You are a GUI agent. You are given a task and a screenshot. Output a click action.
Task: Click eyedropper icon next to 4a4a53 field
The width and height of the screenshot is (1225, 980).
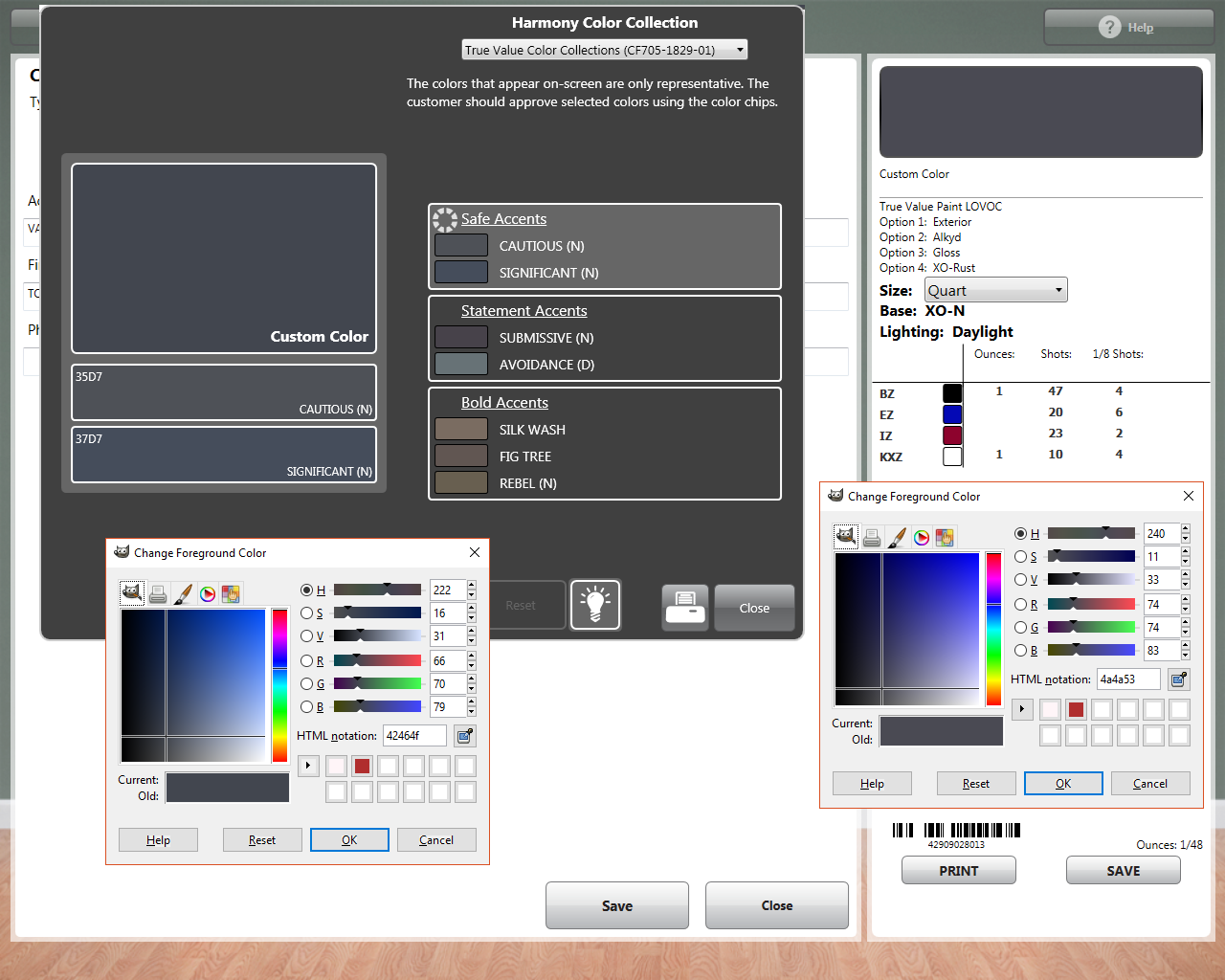click(x=1179, y=679)
